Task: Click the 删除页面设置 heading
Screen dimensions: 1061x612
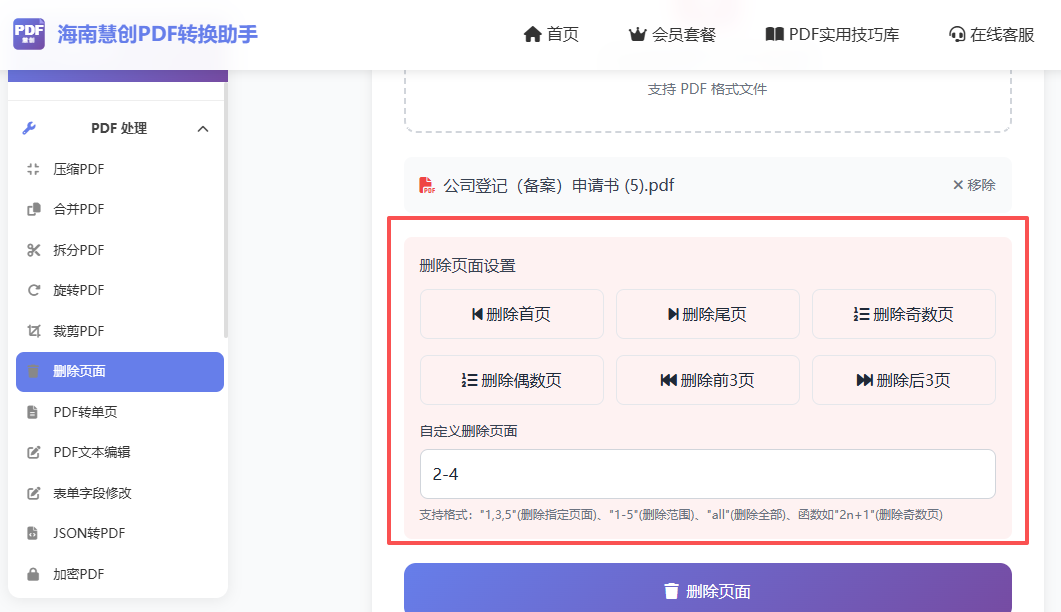Action: click(468, 266)
